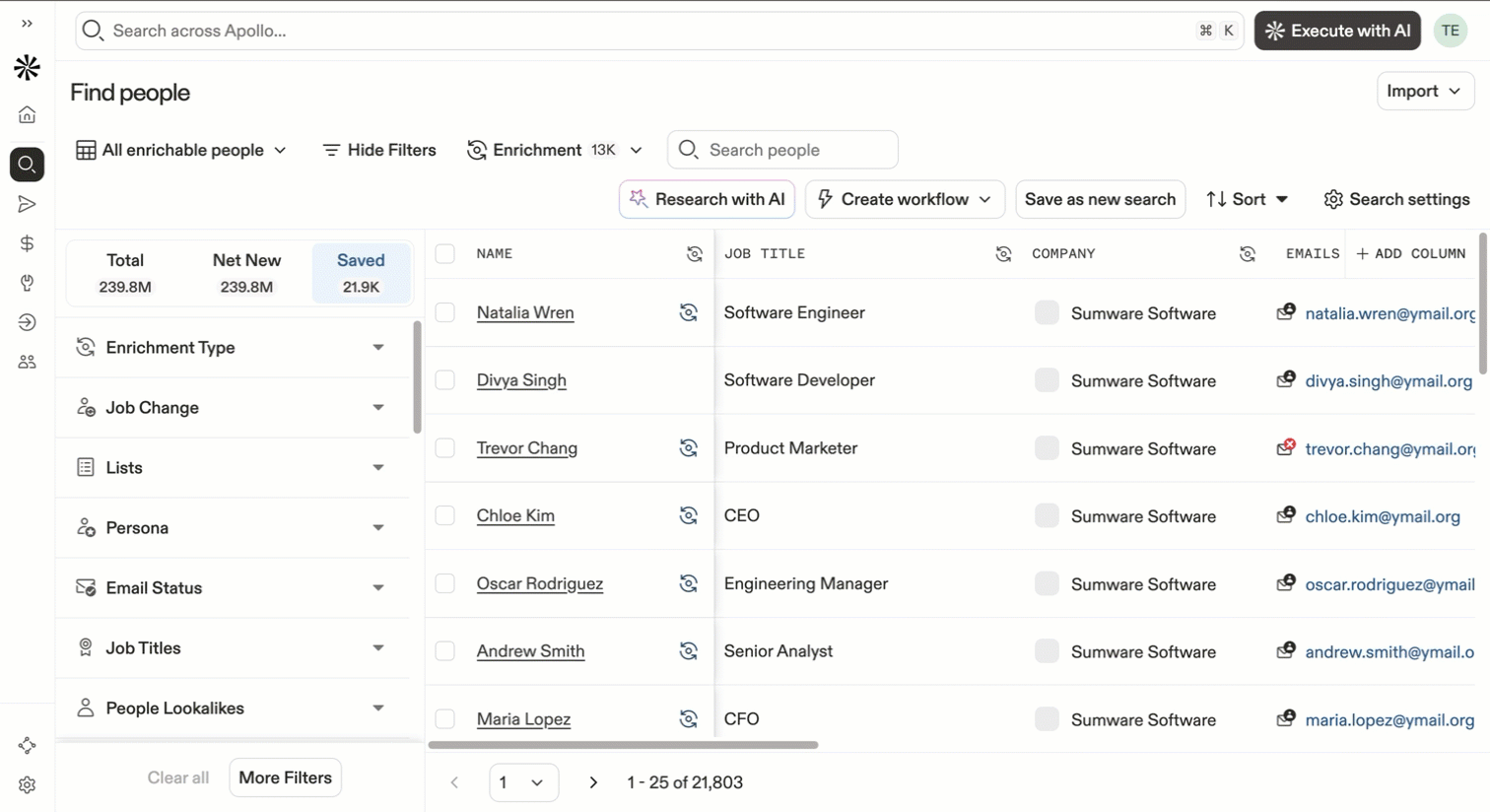The image size is (1490, 812).
Task: Select the checkbox beside Maria Lopez
Action: (x=444, y=719)
